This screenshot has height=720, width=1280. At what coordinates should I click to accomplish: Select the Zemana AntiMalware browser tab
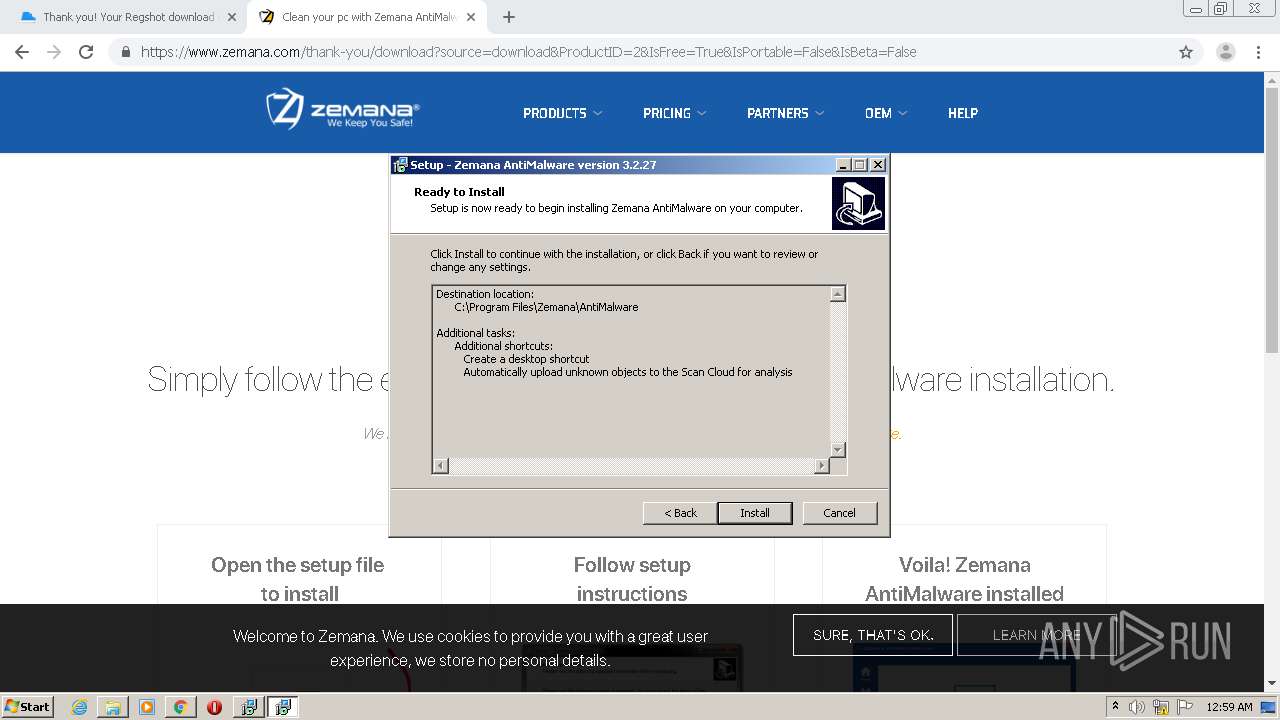[x=366, y=17]
